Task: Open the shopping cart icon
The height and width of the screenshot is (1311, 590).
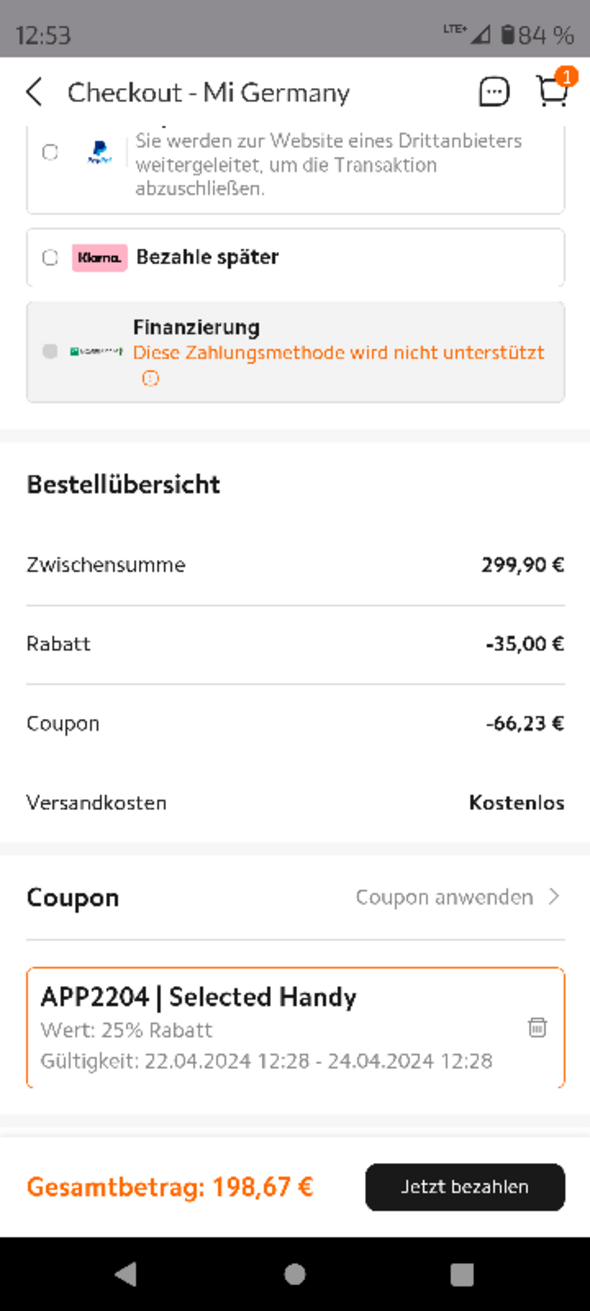Action: coord(553,90)
